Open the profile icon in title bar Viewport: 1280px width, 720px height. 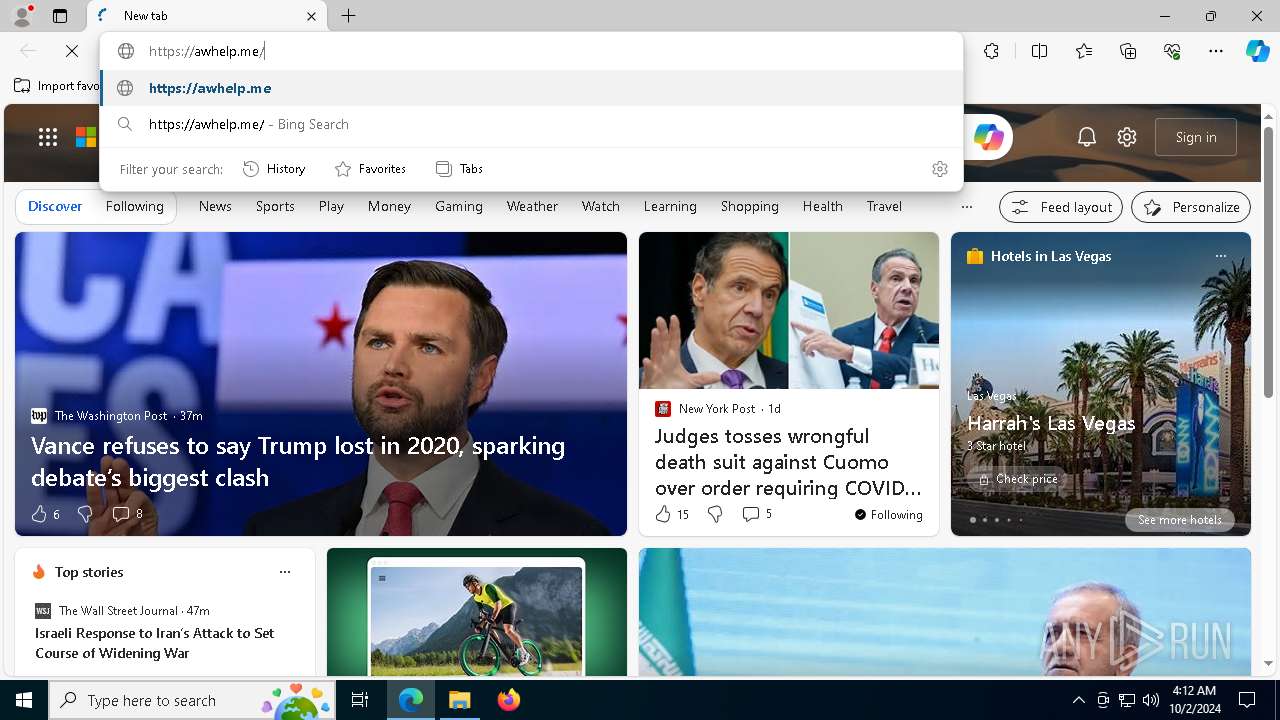tap(21, 16)
